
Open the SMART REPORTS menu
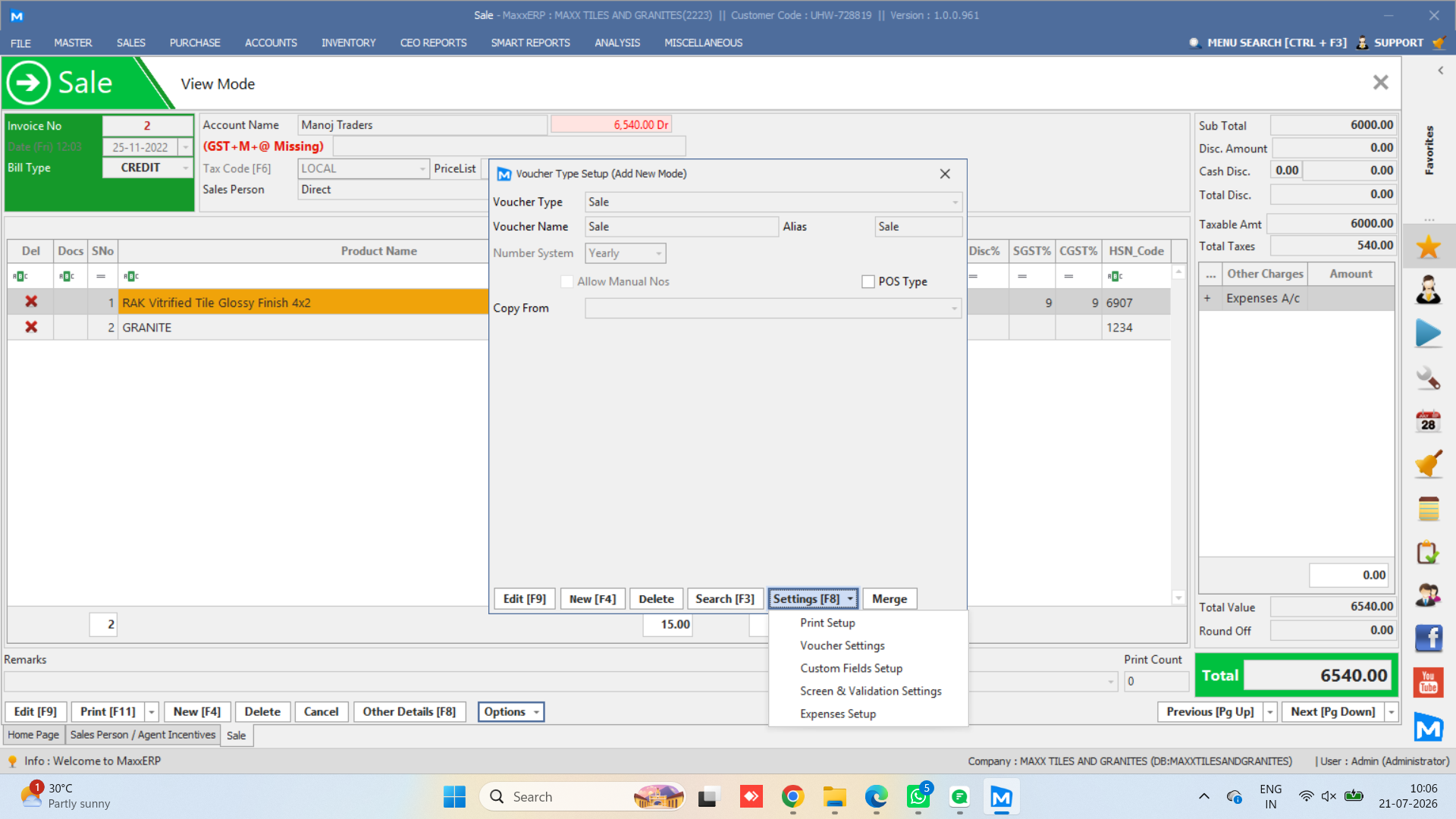pos(530,42)
